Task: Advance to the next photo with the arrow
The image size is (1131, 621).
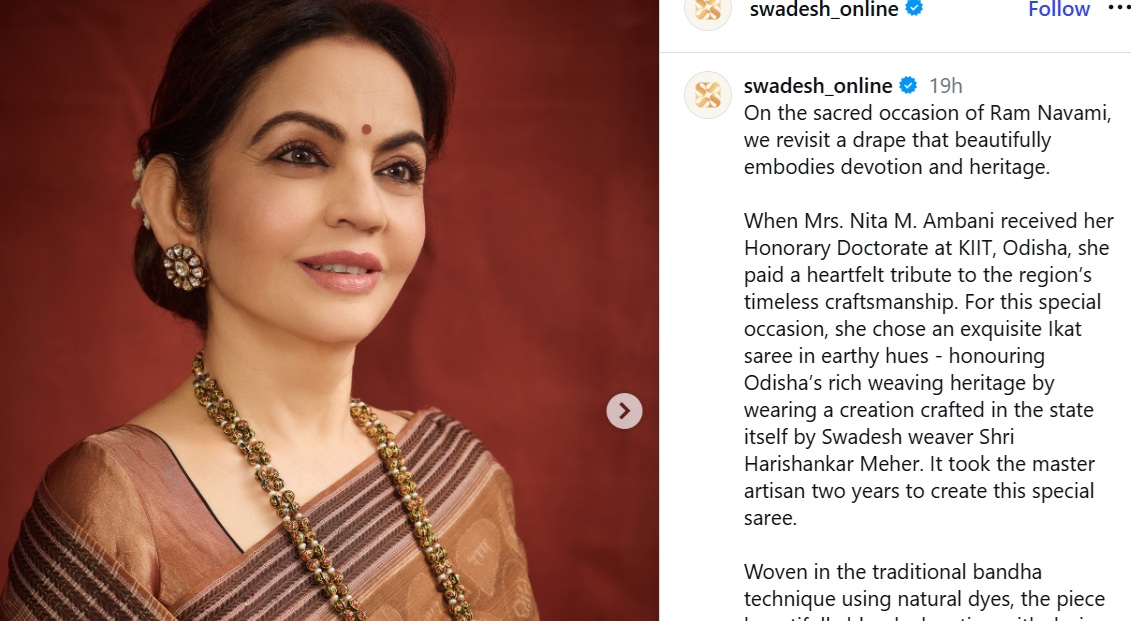Action: 624,411
